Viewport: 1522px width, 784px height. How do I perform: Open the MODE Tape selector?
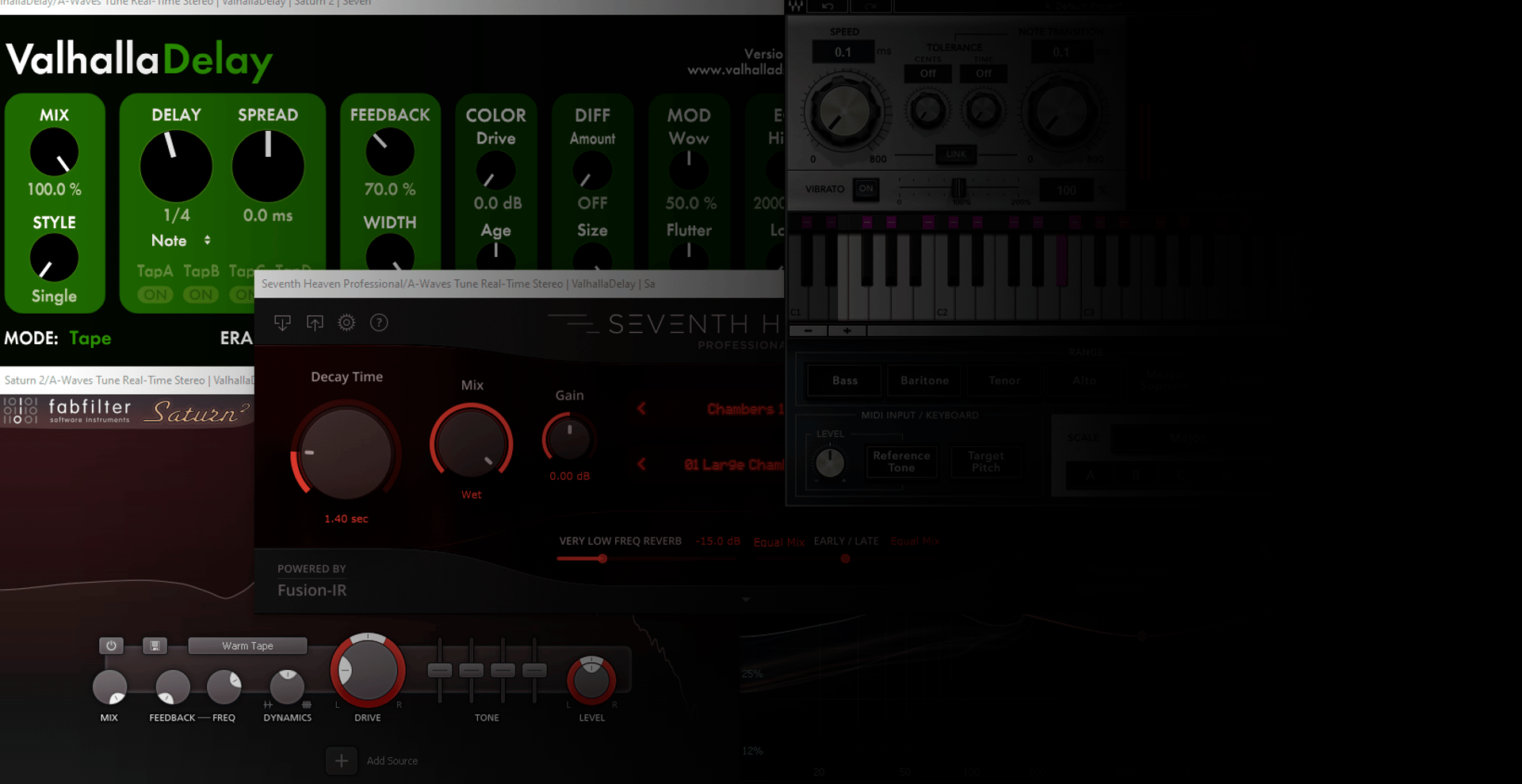tap(90, 338)
